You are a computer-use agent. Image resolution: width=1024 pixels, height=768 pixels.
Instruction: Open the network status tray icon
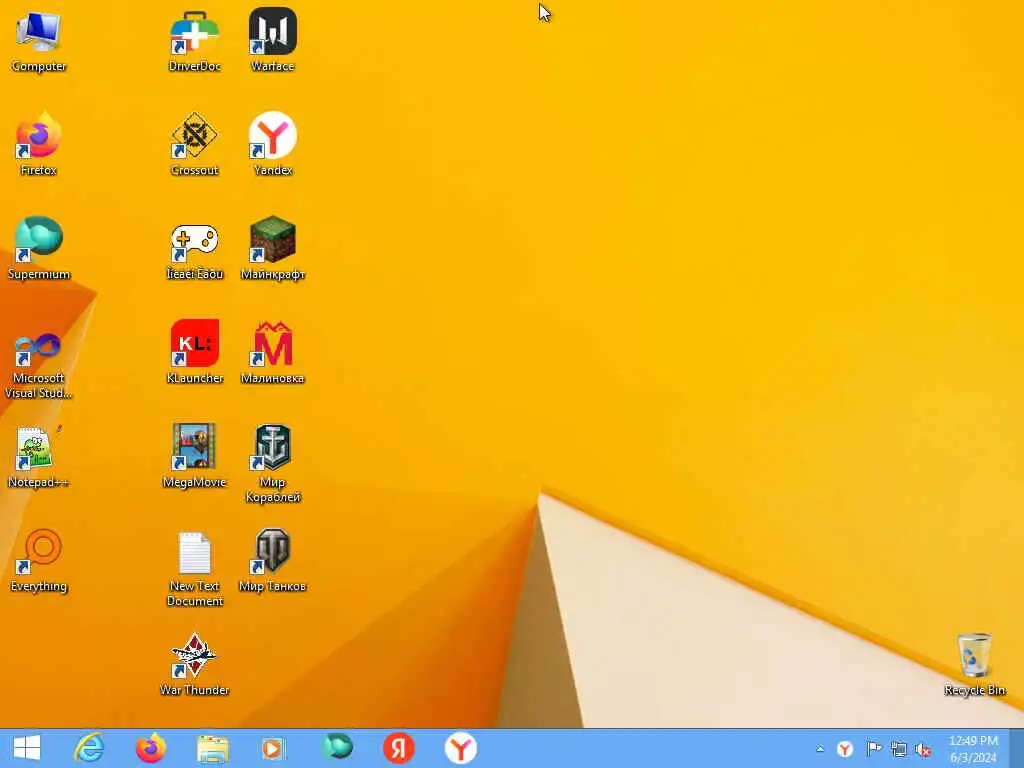(899, 750)
